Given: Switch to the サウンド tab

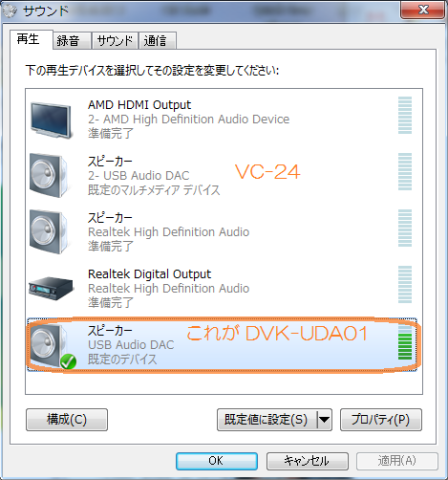Looking at the screenshot, I should click(x=115, y=41).
